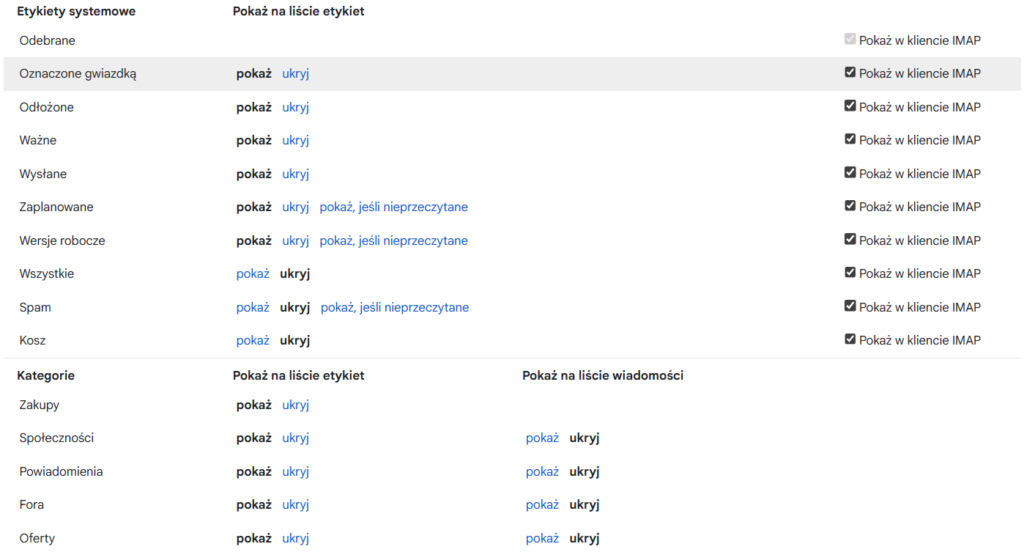The image size is (1024, 552).
Task: Click 'Pokaż na liście wiadomości' column header
Action: coord(603,376)
